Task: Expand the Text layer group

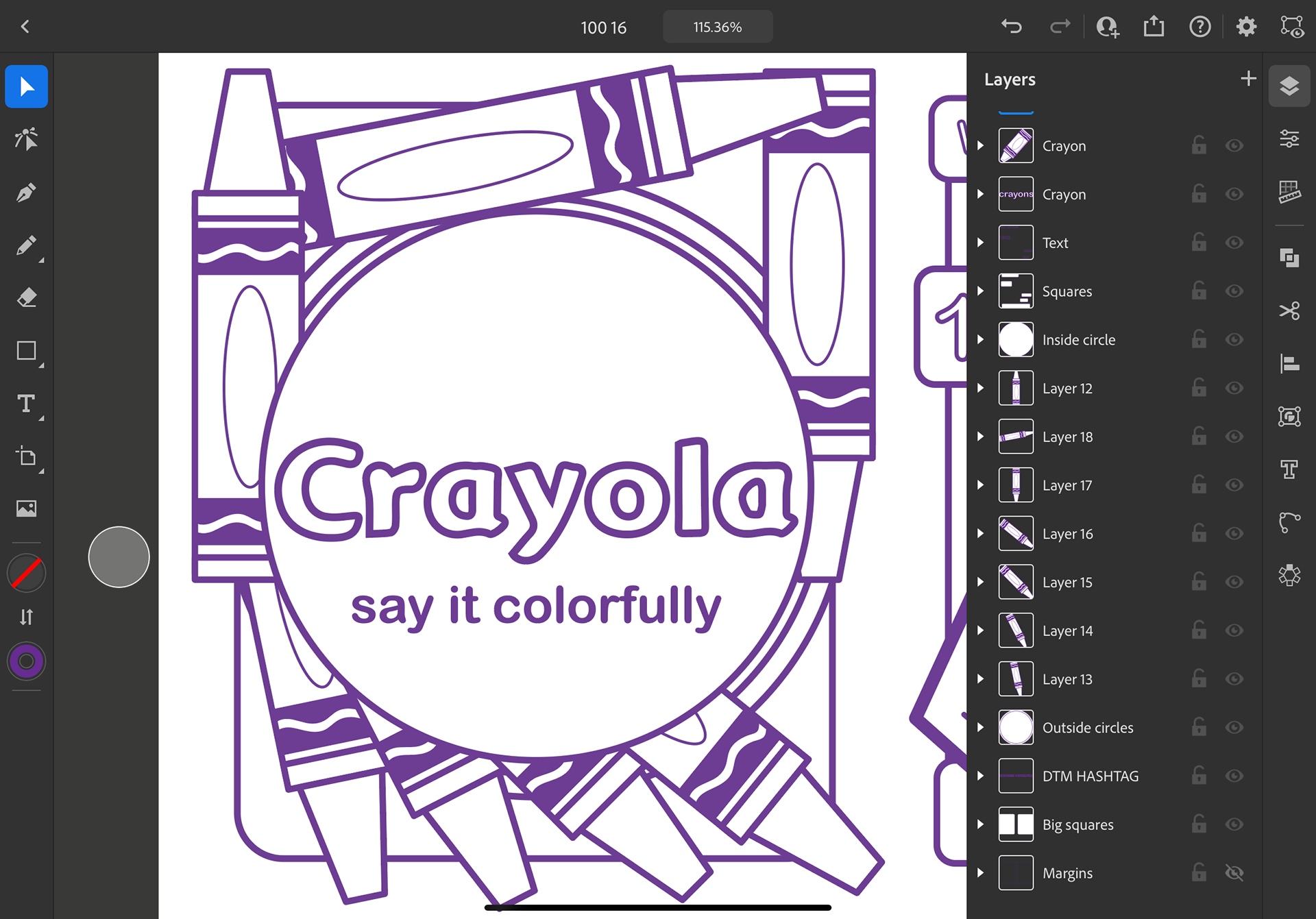Action: click(981, 243)
